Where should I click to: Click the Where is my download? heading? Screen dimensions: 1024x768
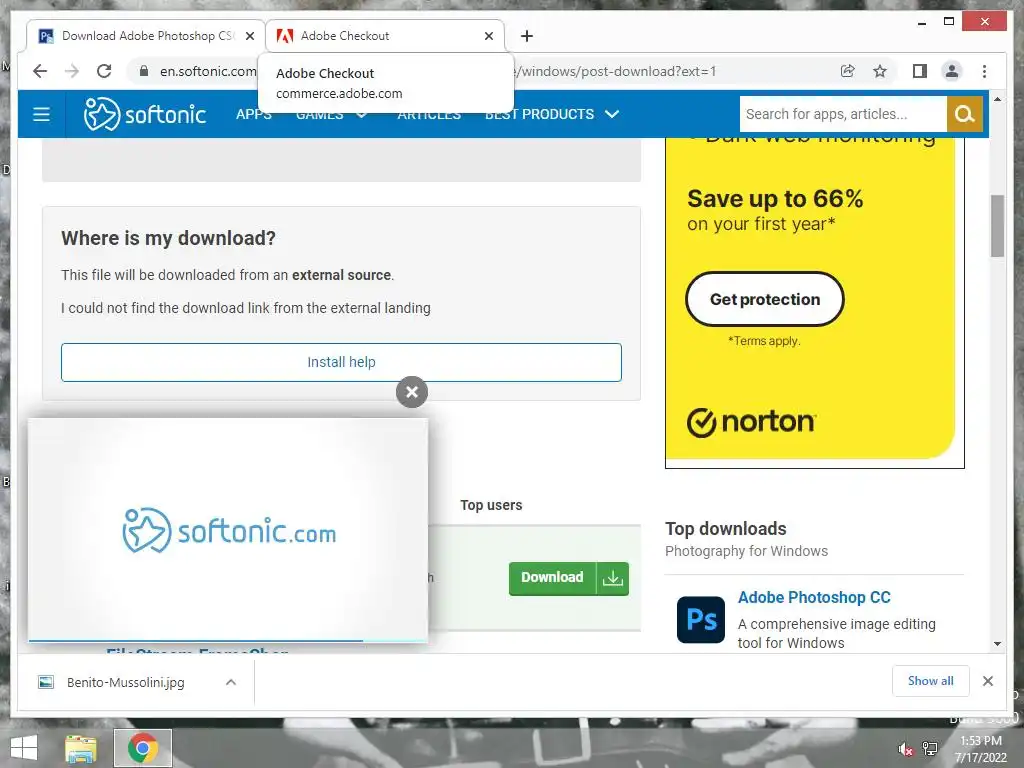pyautogui.click(x=168, y=238)
